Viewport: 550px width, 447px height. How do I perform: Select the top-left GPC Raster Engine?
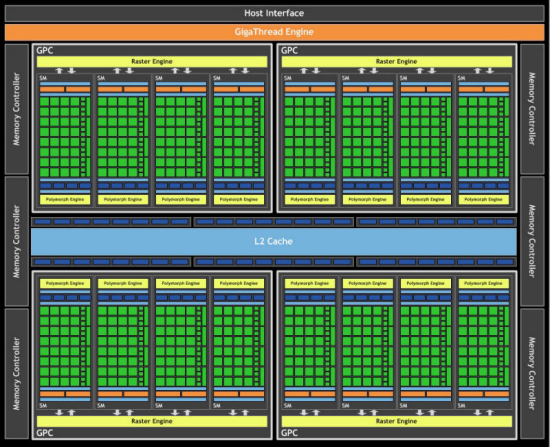tap(152, 61)
